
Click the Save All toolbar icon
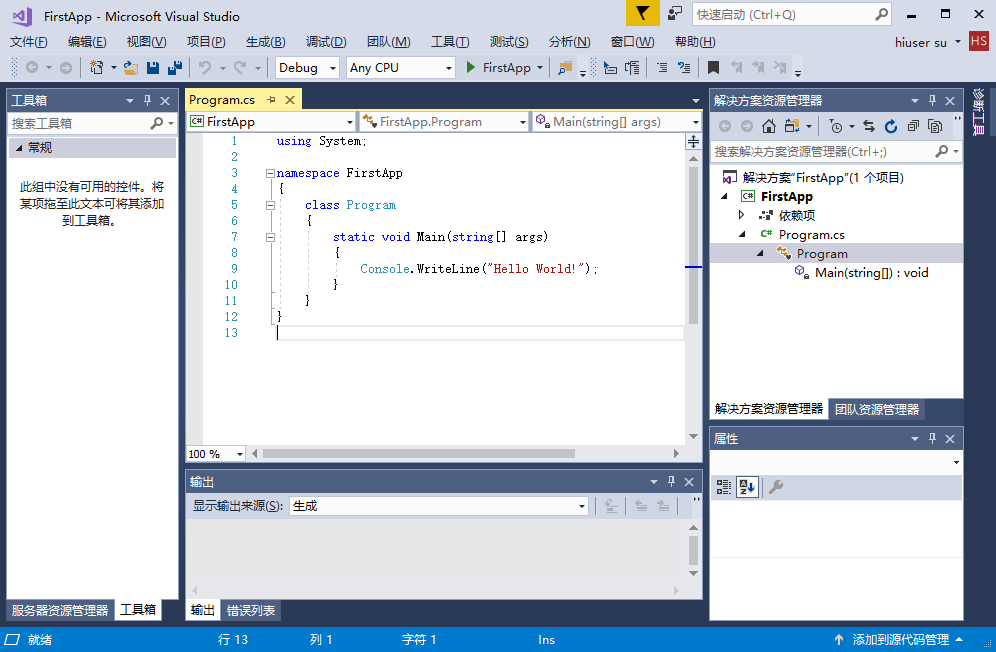pyautogui.click(x=175, y=68)
